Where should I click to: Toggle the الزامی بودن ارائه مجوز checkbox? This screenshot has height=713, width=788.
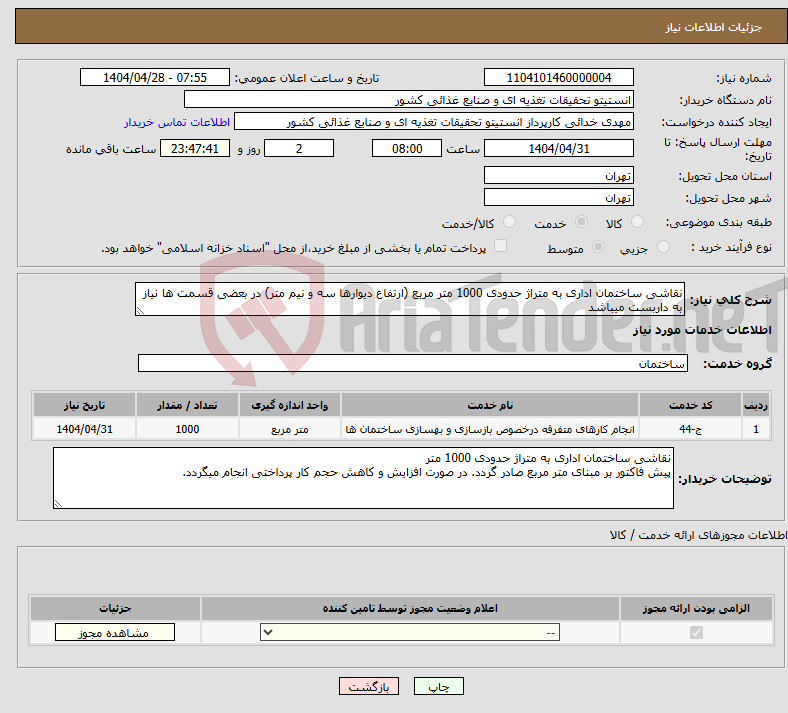(696, 632)
